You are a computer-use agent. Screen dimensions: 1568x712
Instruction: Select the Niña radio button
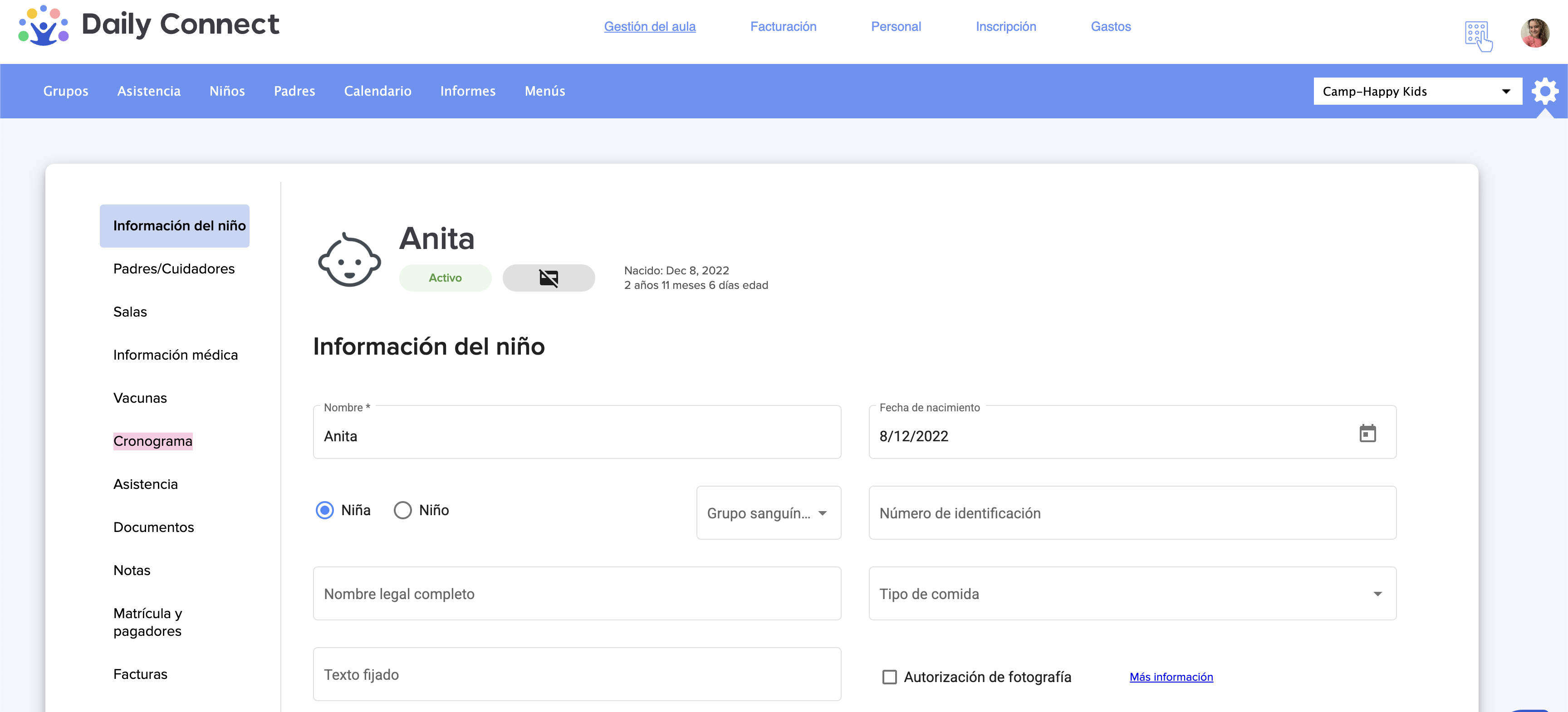click(325, 510)
